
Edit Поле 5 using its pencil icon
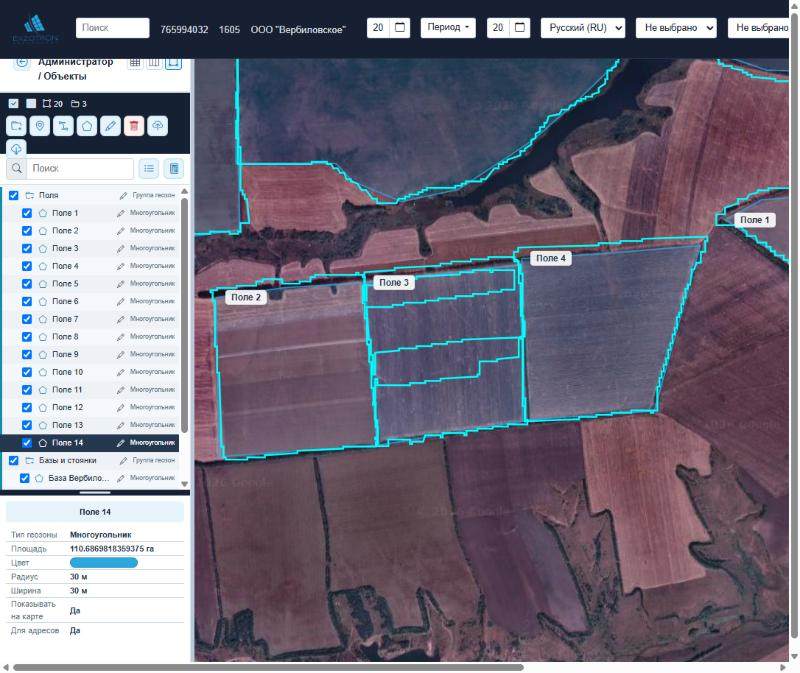point(121,284)
